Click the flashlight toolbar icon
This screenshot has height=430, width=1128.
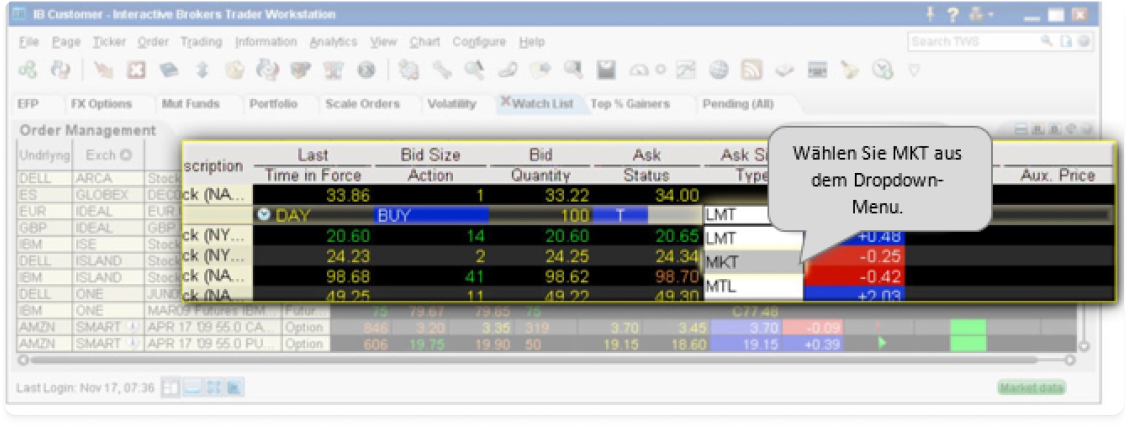click(851, 70)
